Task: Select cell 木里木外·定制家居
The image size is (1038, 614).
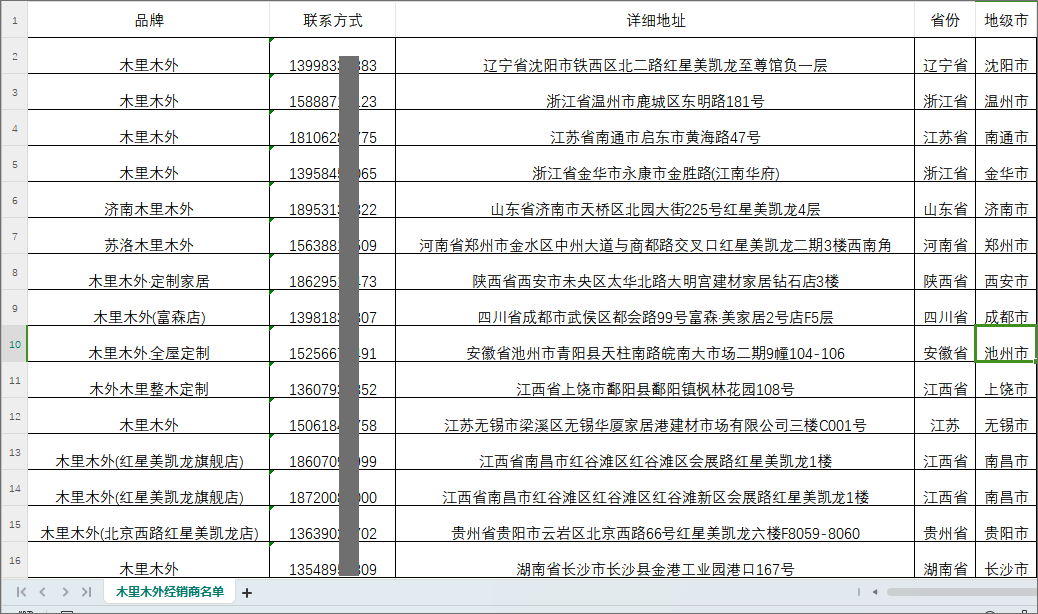Action: [x=148, y=272]
